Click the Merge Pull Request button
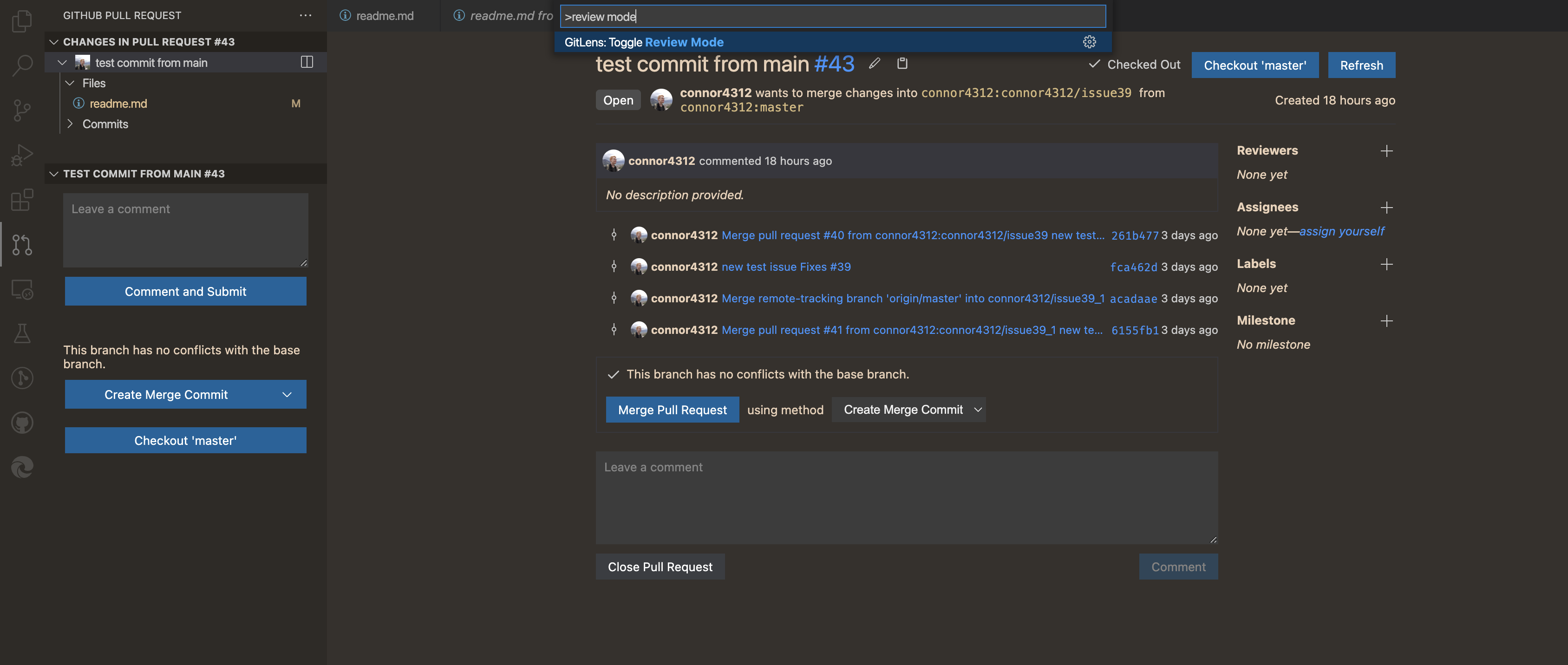This screenshot has height=665, width=1568. (x=672, y=410)
